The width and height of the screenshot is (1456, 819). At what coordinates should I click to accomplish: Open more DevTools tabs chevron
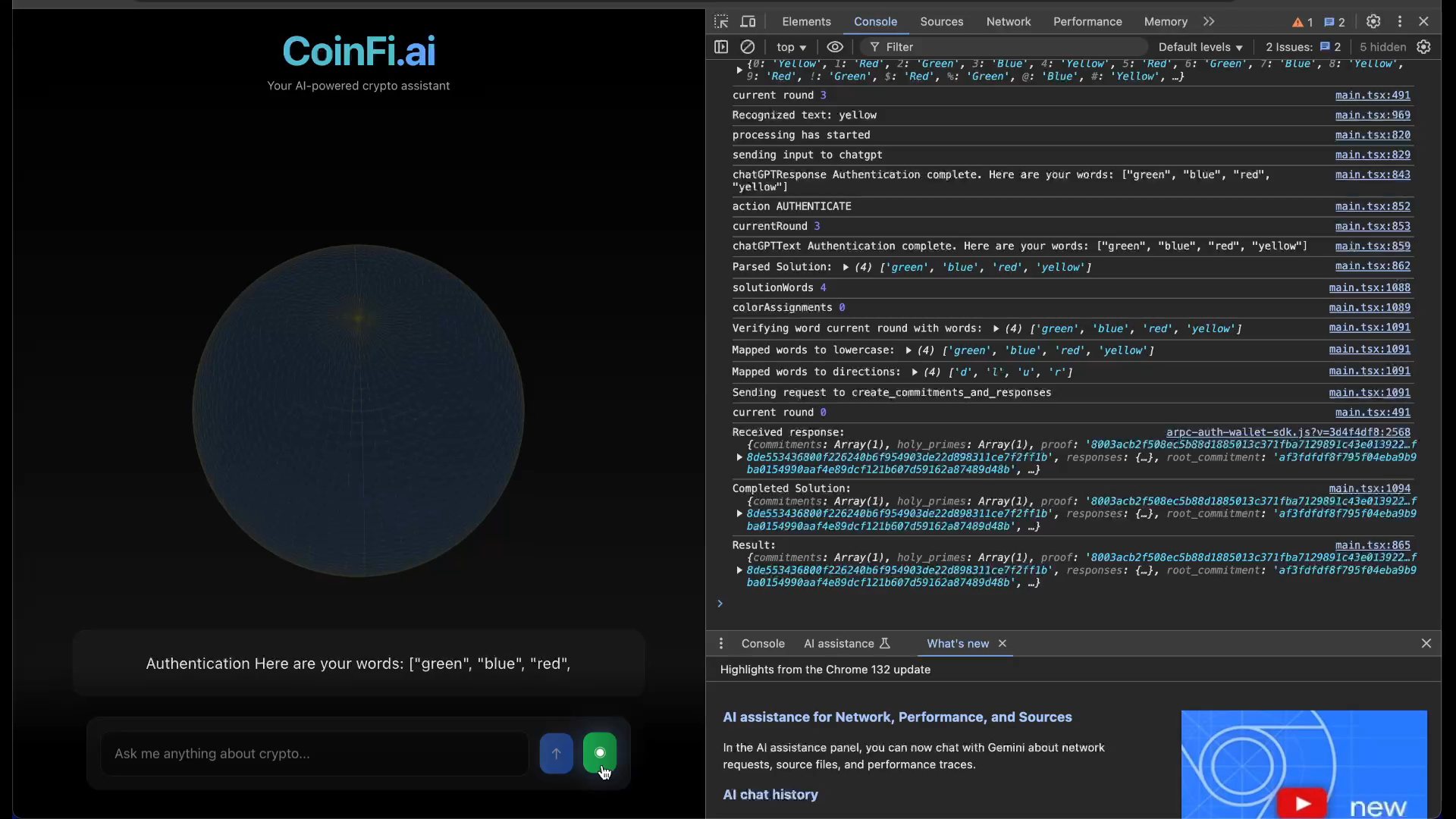[1209, 21]
